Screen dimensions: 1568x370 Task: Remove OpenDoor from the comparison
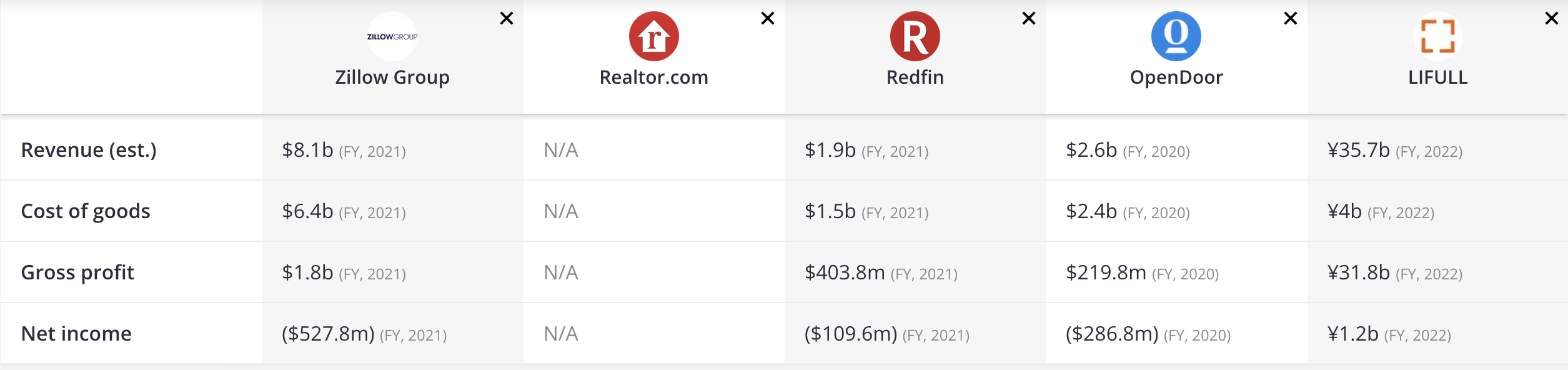click(x=1291, y=19)
